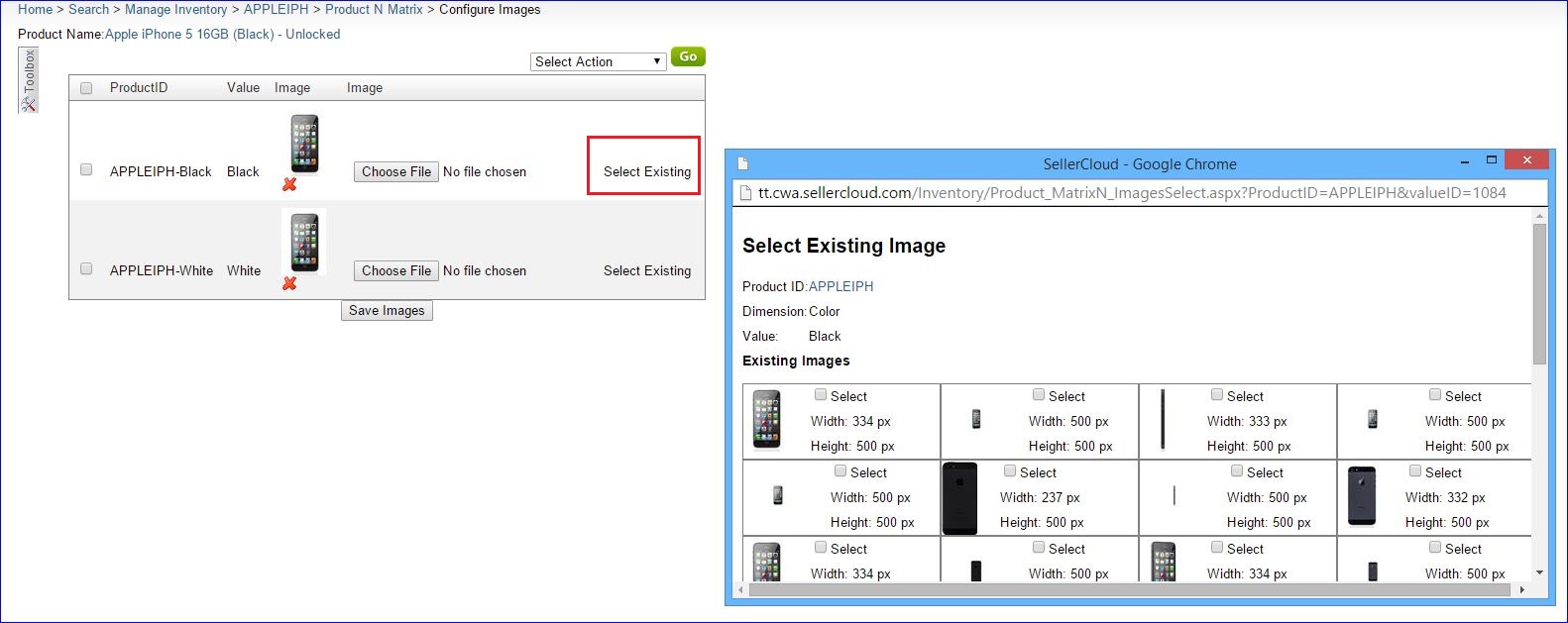
Task: Click the green Go button
Action: click(688, 56)
